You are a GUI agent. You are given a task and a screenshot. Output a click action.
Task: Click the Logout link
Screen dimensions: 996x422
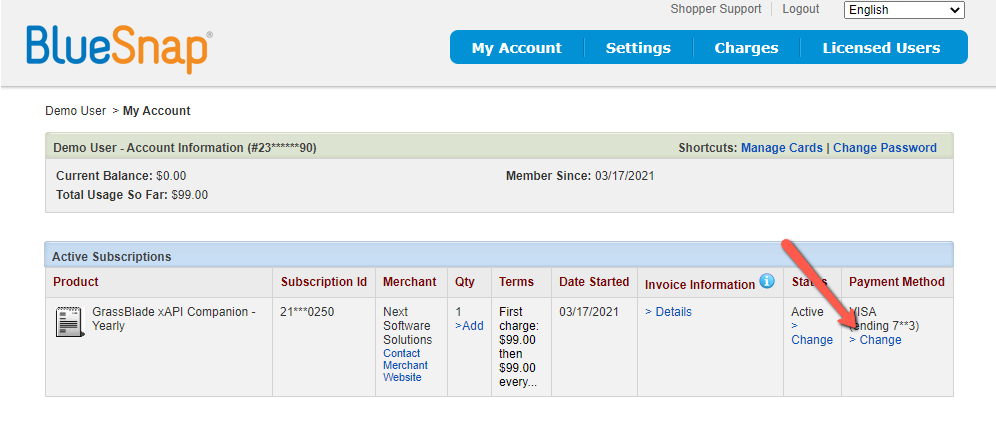coord(800,9)
